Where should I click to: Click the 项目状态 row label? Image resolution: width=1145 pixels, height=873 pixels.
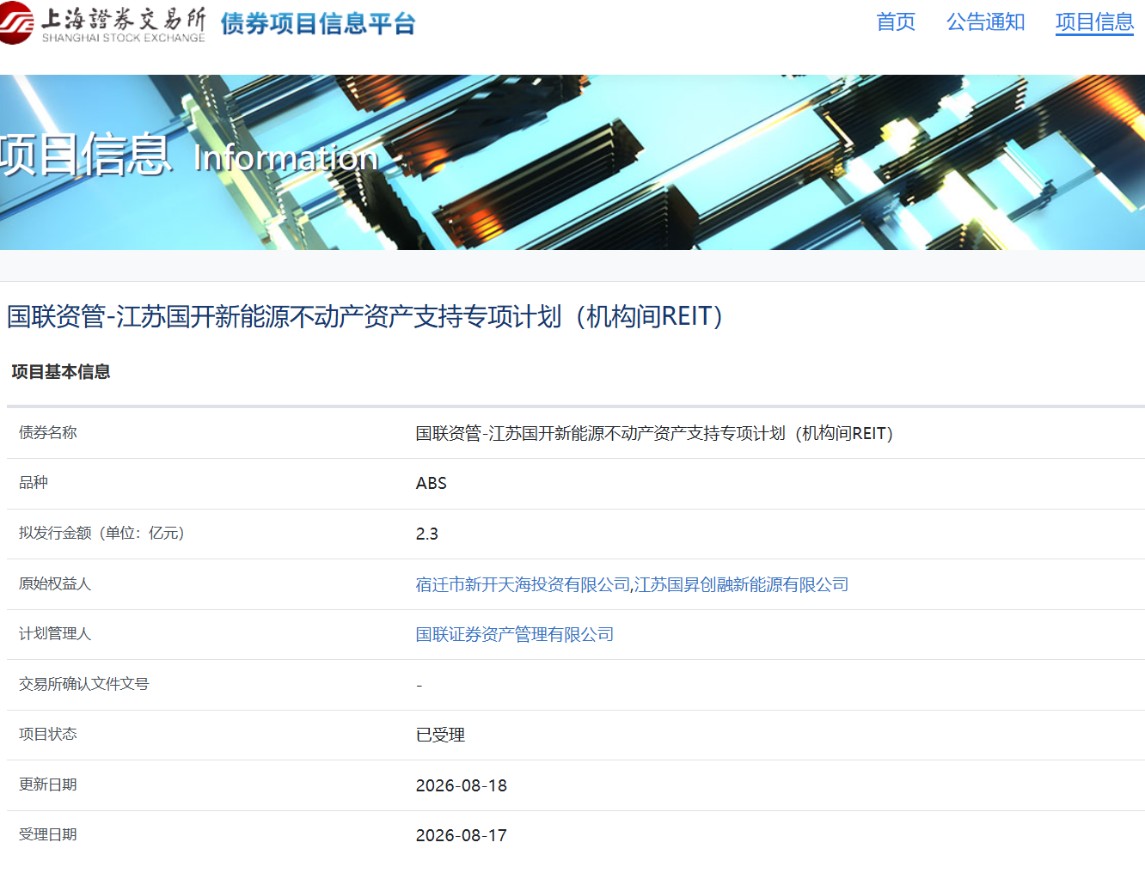click(48, 734)
